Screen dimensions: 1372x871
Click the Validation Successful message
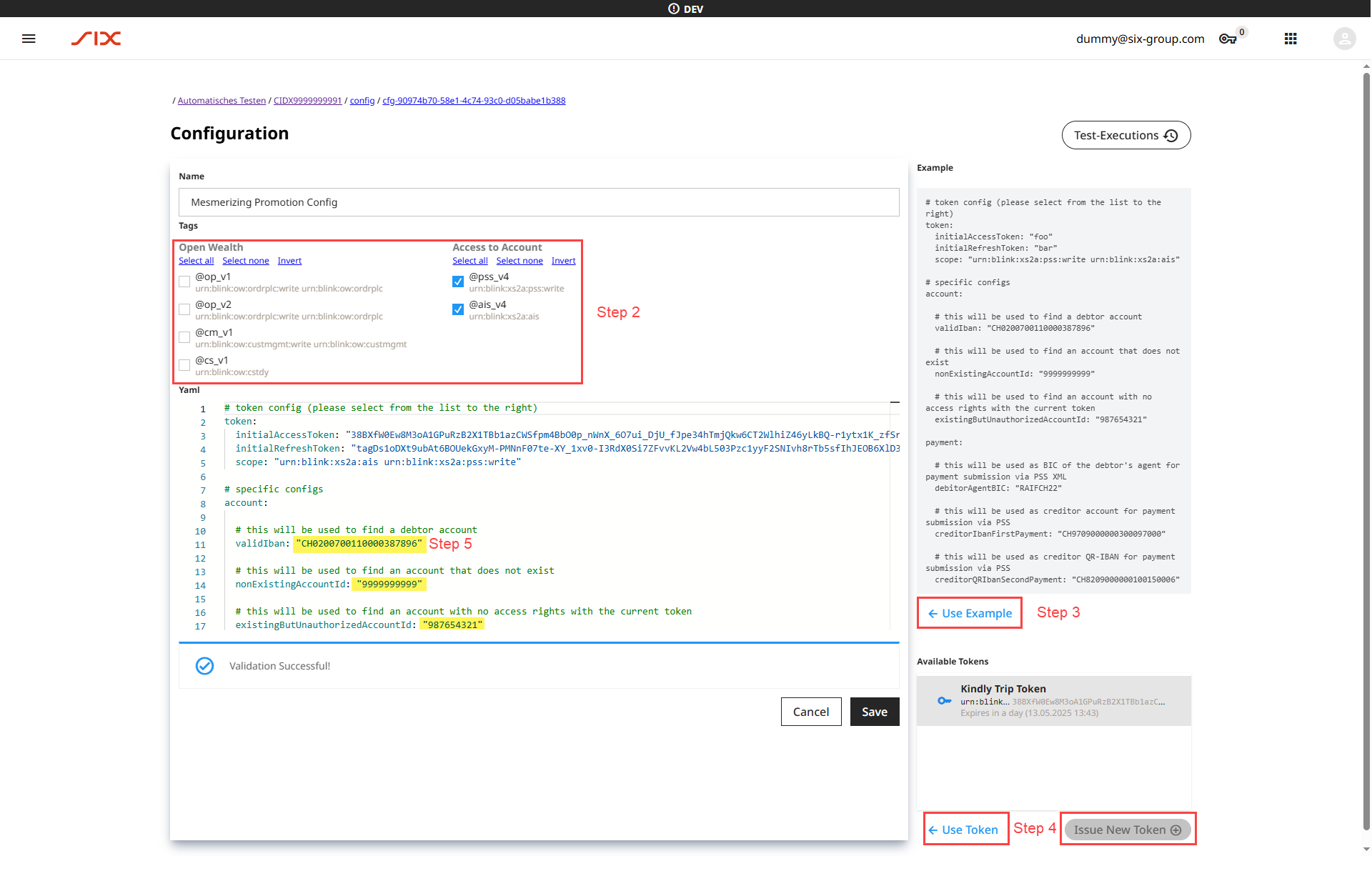click(x=279, y=666)
